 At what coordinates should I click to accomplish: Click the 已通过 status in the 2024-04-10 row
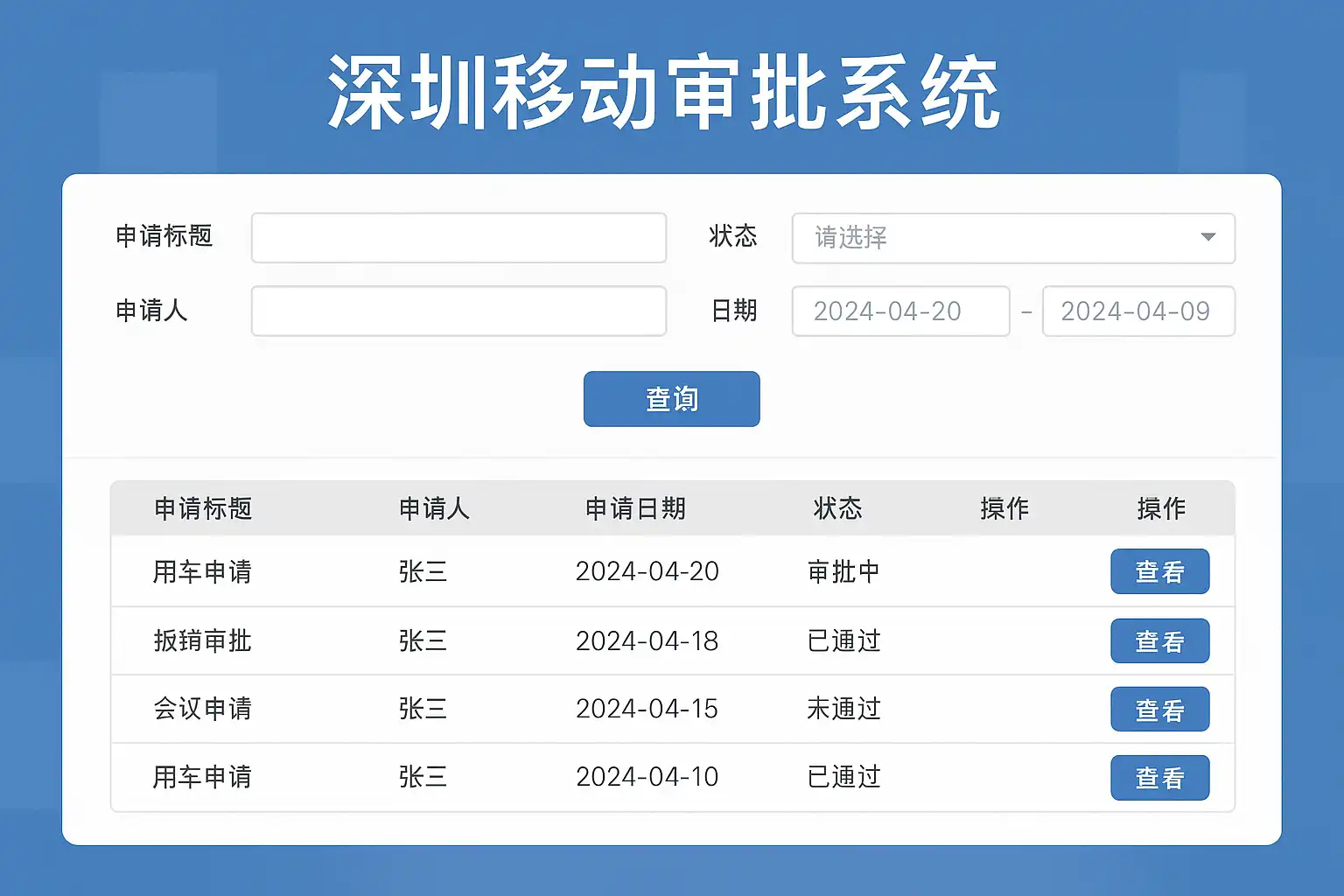pyautogui.click(x=843, y=777)
